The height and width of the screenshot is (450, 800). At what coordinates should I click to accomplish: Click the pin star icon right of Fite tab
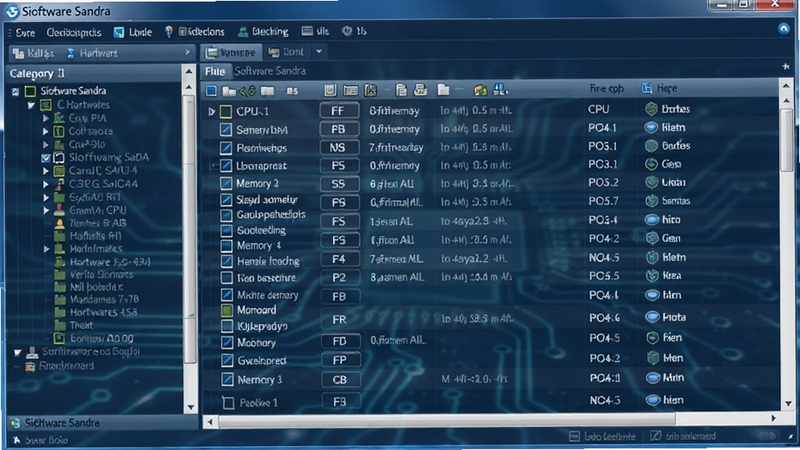pyautogui.click(x=786, y=66)
